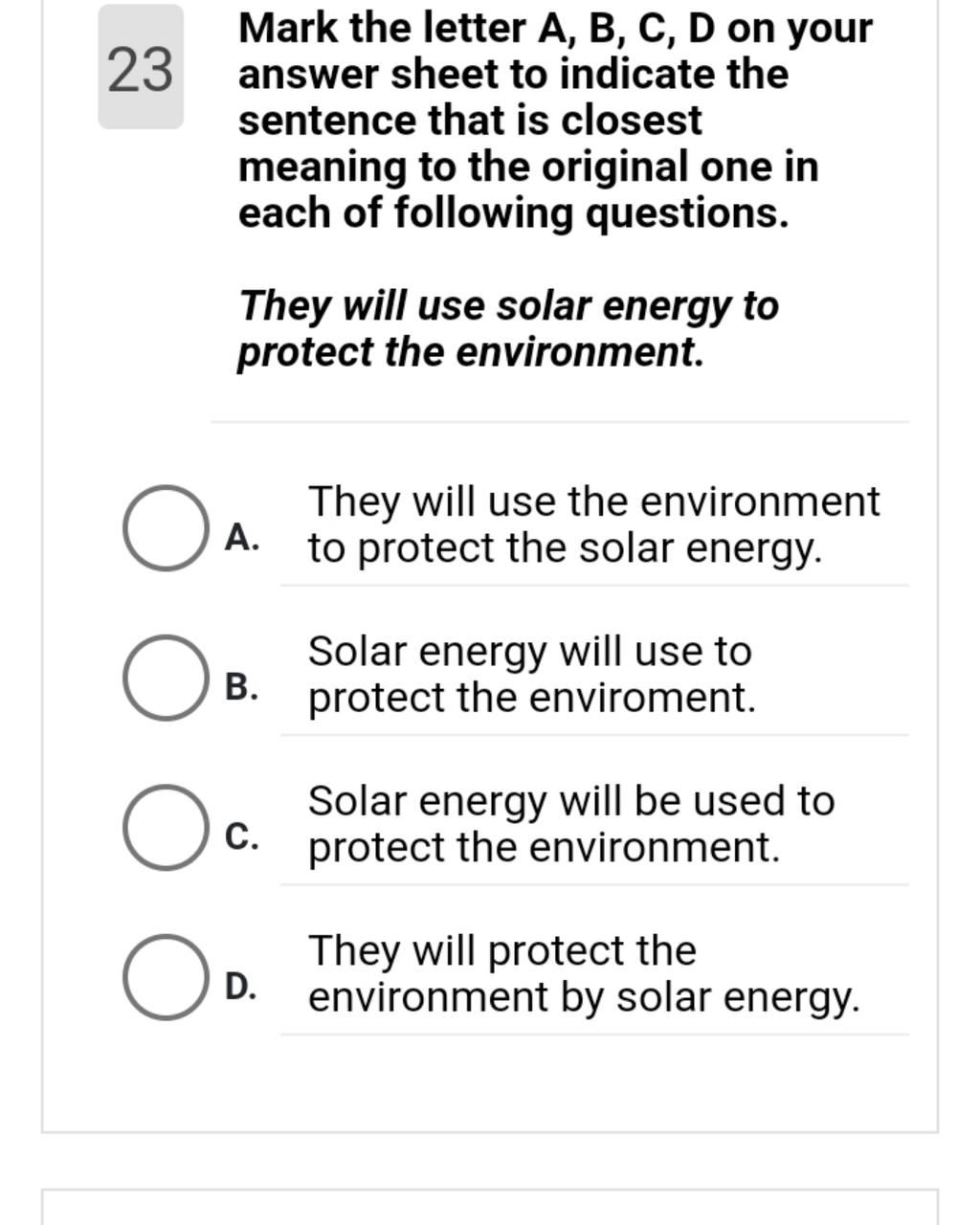Tap the 'C.' letter label
This screenshot has height=1225, width=980.
click(242, 836)
